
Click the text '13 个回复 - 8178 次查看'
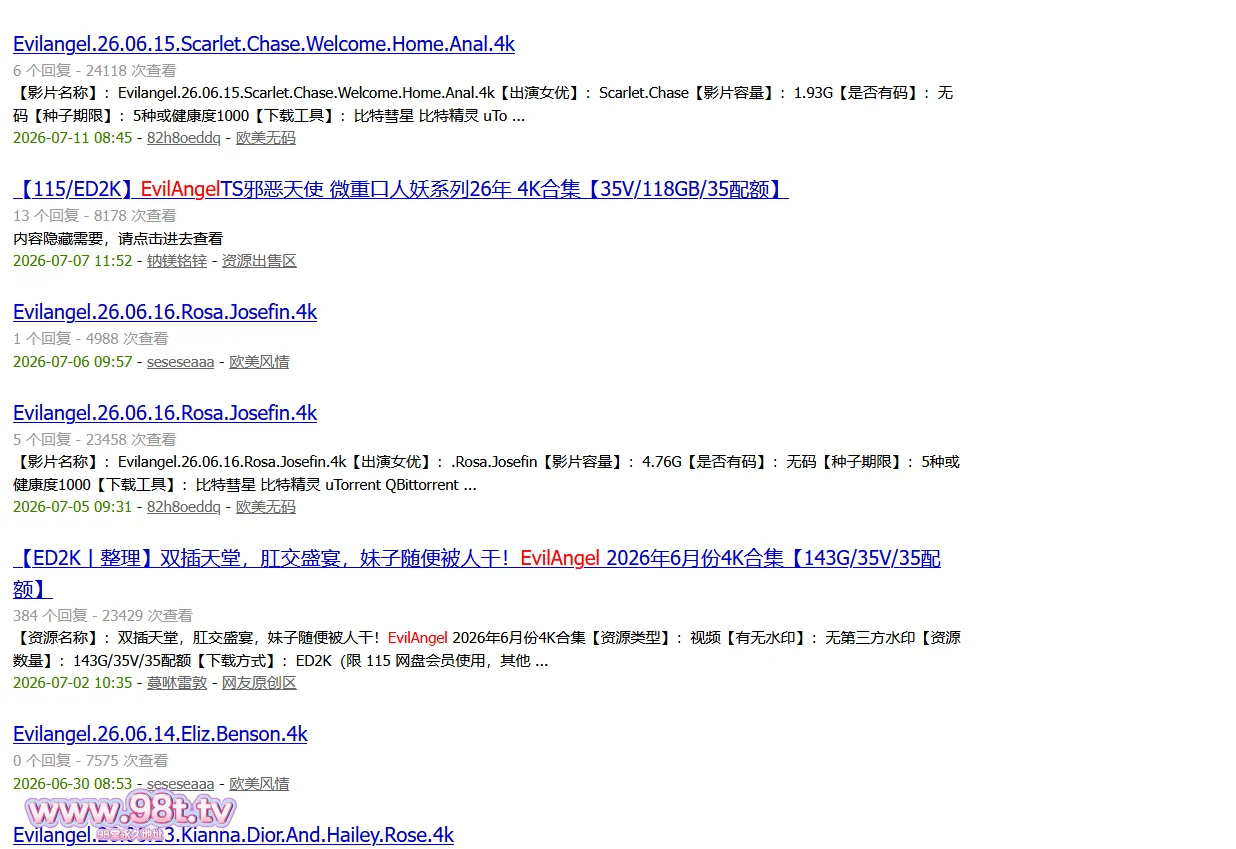click(x=95, y=216)
